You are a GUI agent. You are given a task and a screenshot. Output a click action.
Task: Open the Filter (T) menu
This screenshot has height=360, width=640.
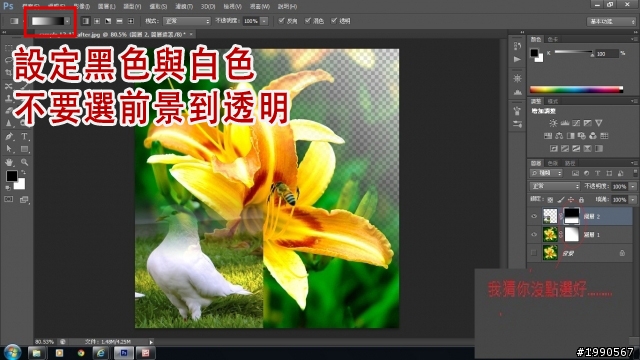point(184,7)
